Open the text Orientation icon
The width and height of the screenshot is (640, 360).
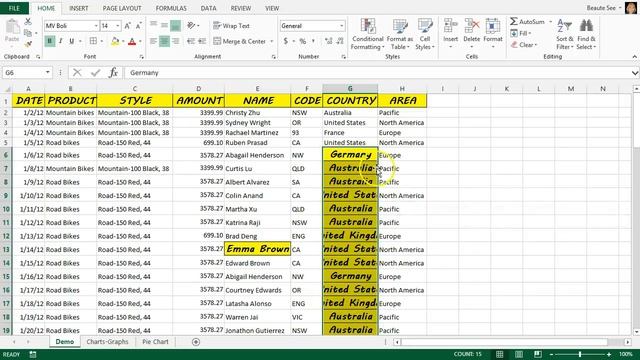[191, 25]
